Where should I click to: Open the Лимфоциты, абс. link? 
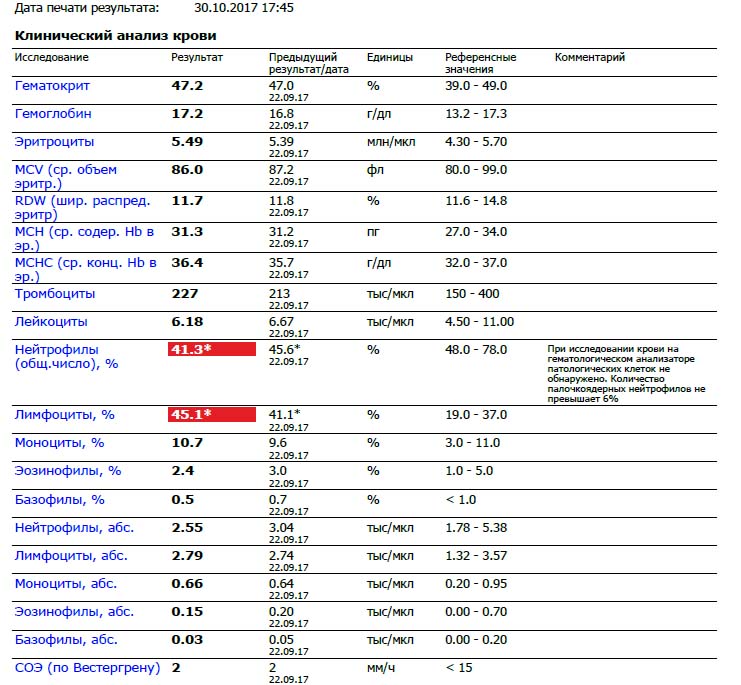71,556
